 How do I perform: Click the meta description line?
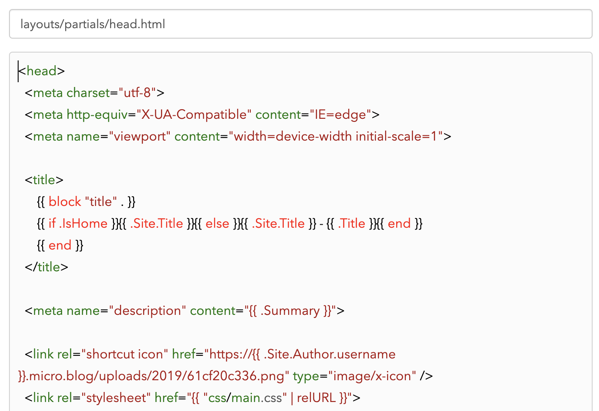pos(185,311)
